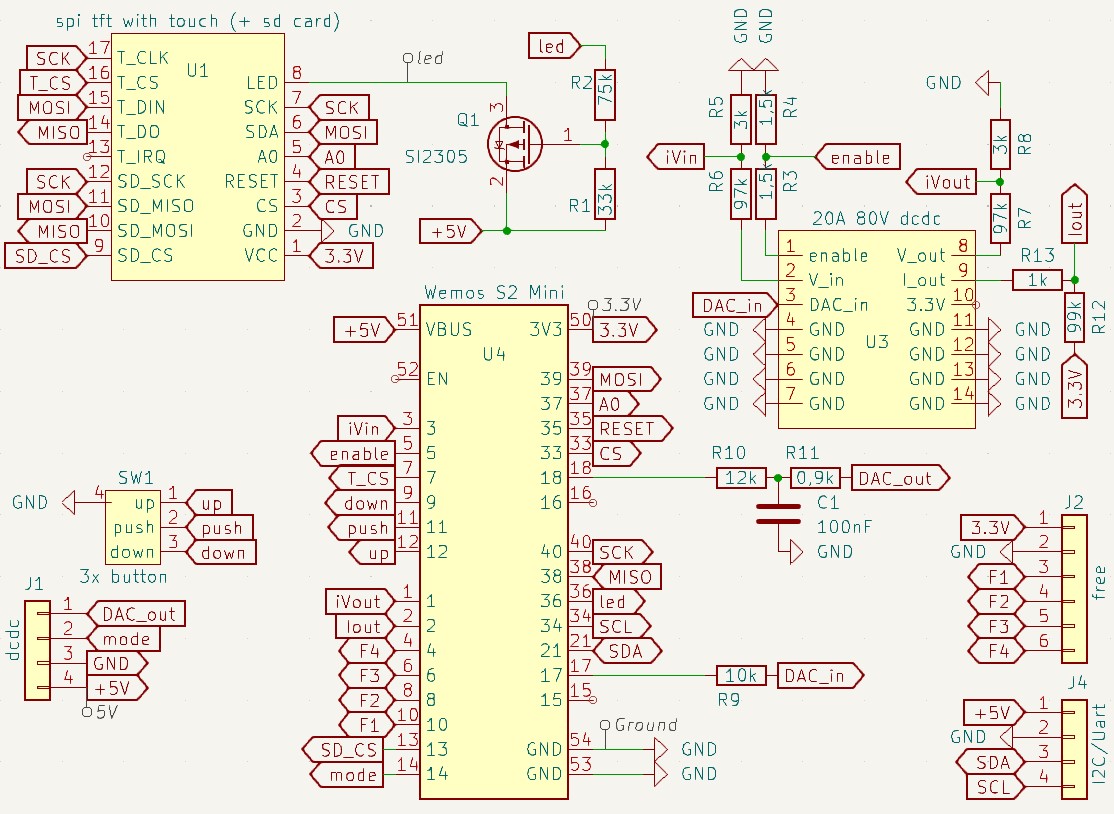Screen dimensions: 1114x814
Task: Click enable label at R4/R3 junction
Action: point(858,157)
